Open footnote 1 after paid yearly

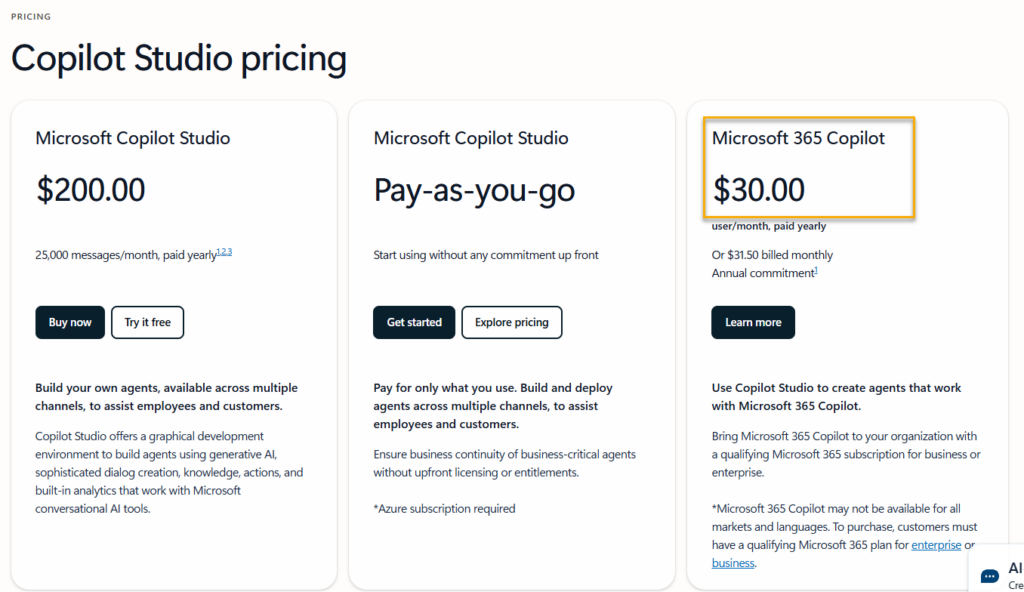click(219, 252)
